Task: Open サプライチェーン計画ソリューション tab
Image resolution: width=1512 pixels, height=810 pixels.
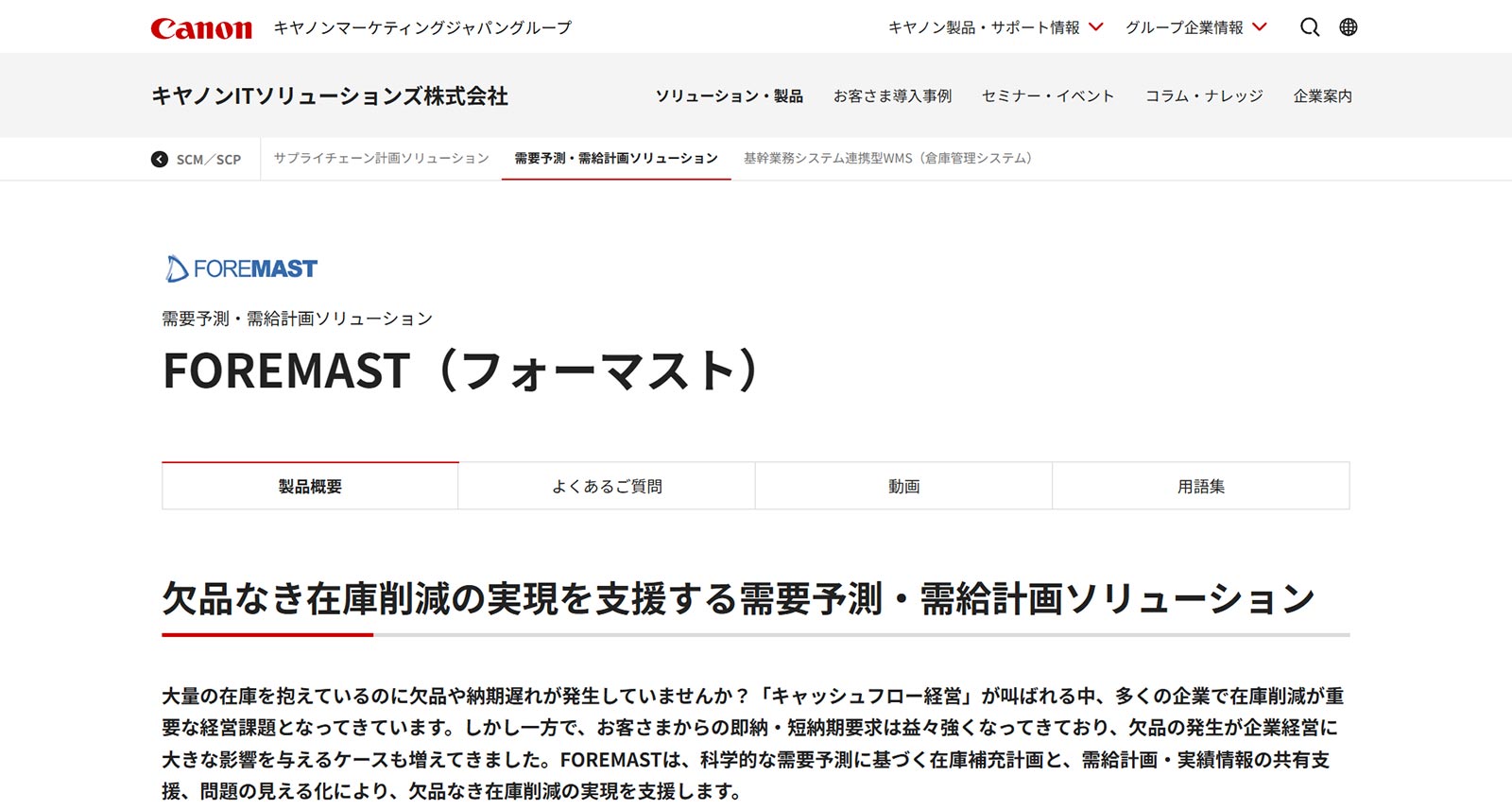Action: pos(381,158)
